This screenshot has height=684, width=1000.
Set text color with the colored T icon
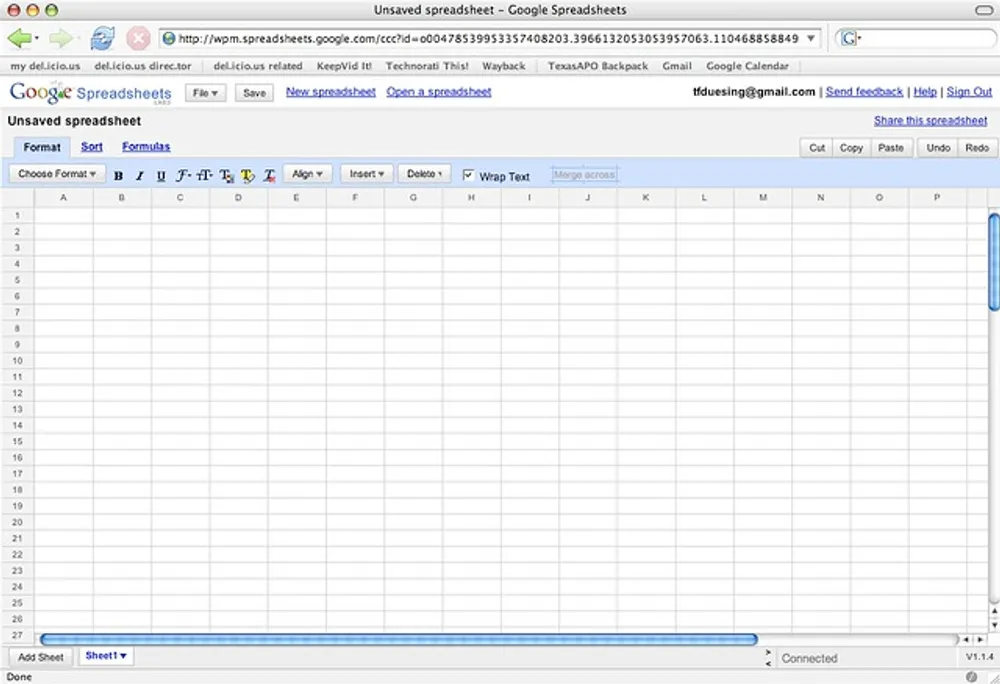pyautogui.click(x=226, y=175)
